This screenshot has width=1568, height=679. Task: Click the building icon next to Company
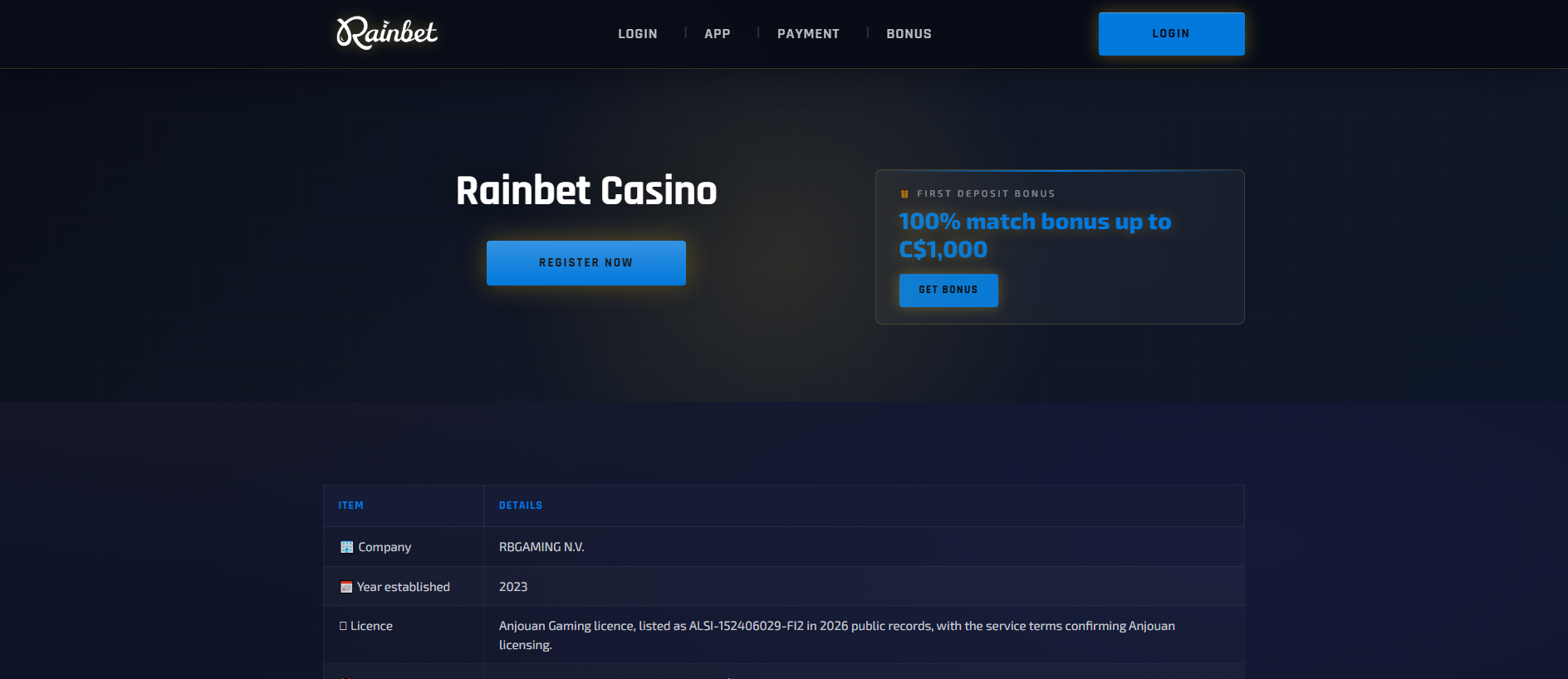346,547
